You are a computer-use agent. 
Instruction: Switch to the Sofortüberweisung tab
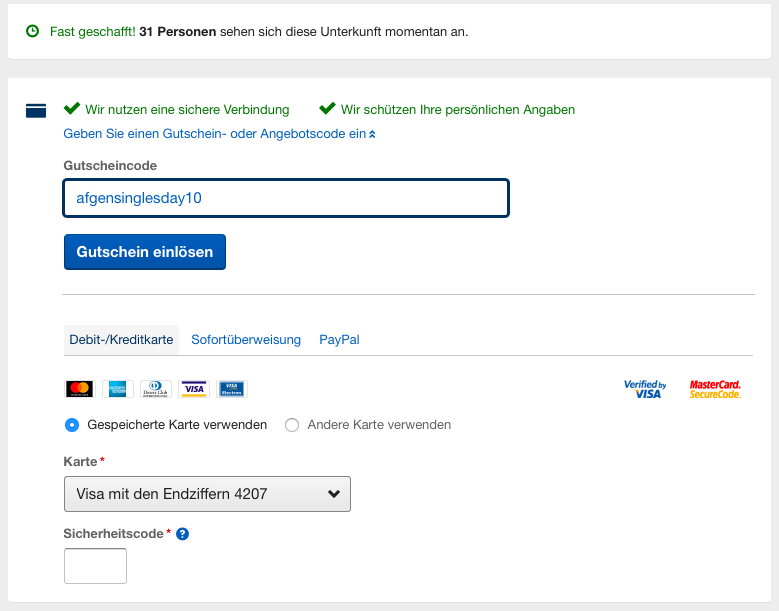[x=246, y=340]
